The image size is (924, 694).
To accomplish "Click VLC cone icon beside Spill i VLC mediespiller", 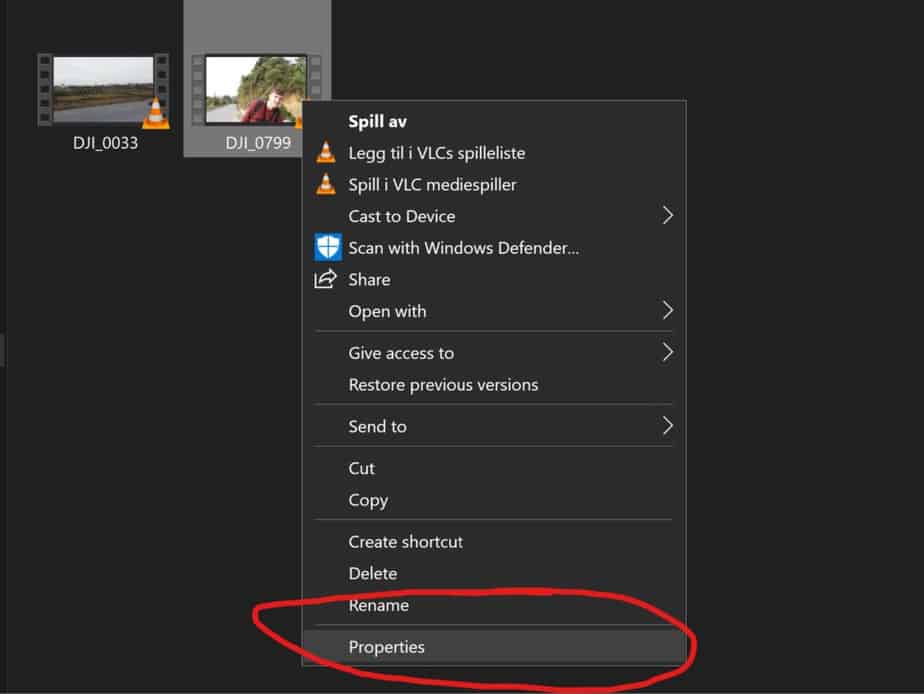I will coord(326,184).
